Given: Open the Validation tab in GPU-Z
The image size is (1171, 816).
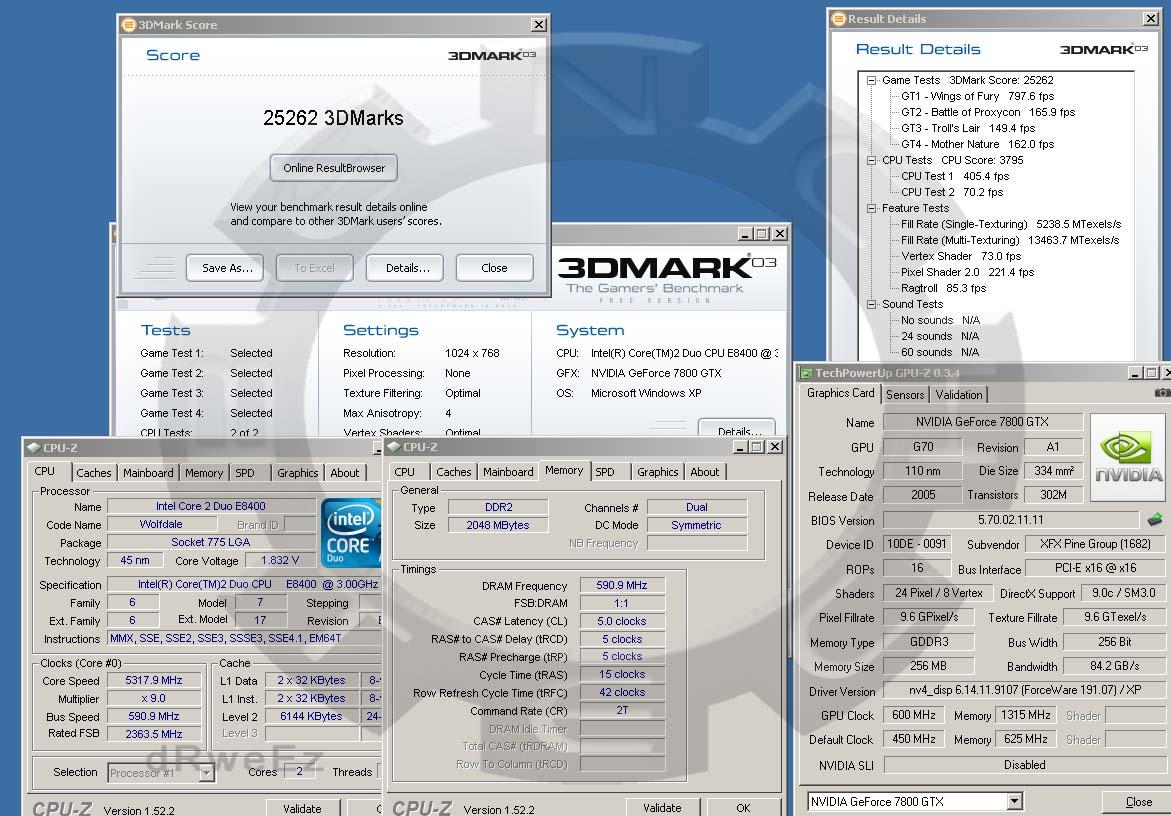Looking at the screenshot, I should (959, 394).
